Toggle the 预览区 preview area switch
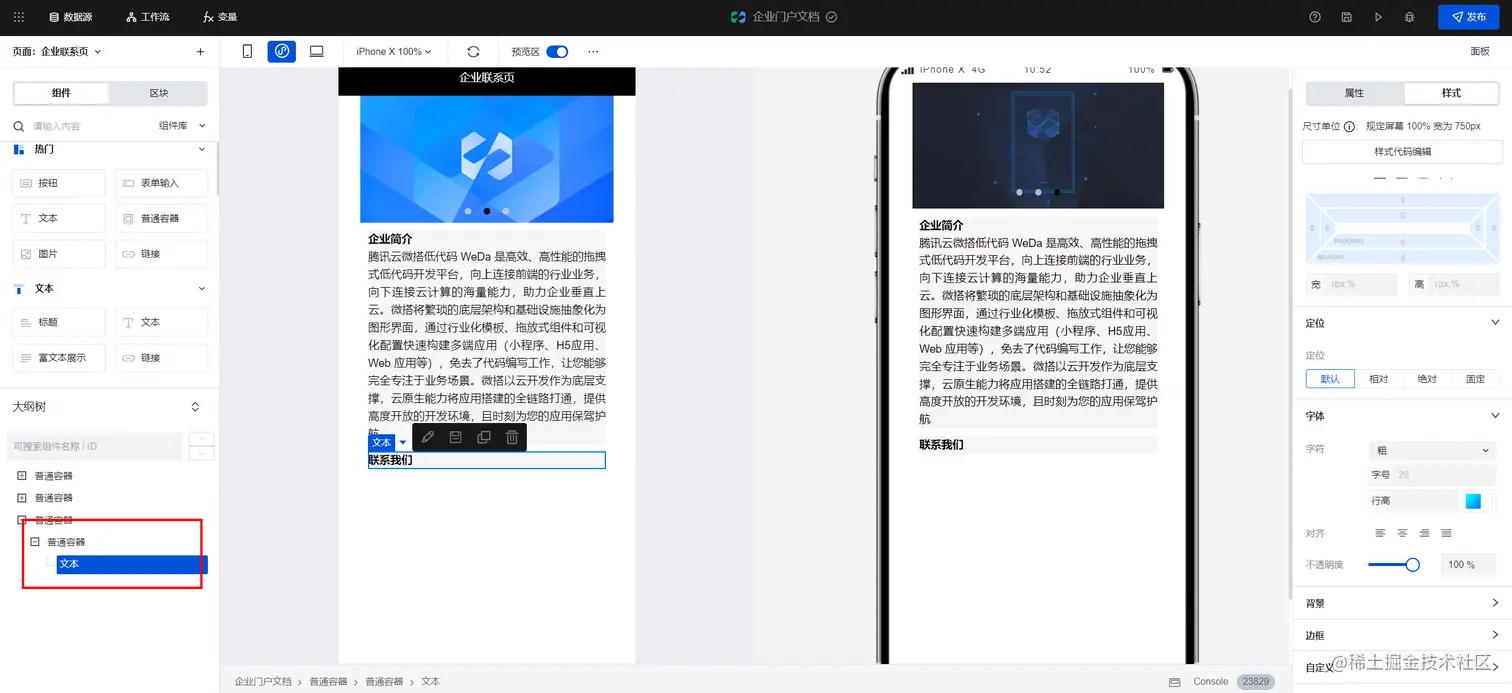 click(557, 51)
